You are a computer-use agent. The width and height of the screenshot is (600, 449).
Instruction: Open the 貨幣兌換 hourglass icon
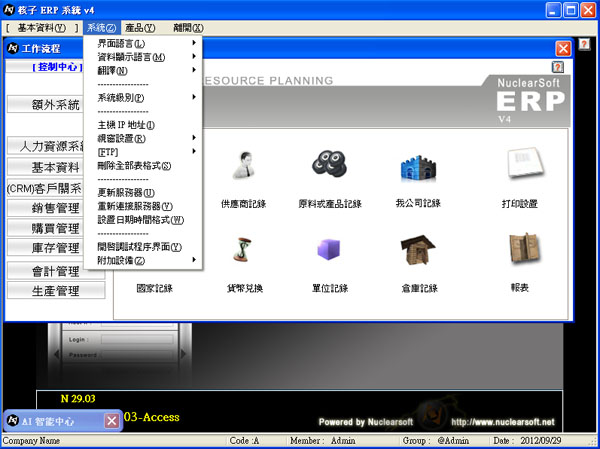tap(243, 249)
